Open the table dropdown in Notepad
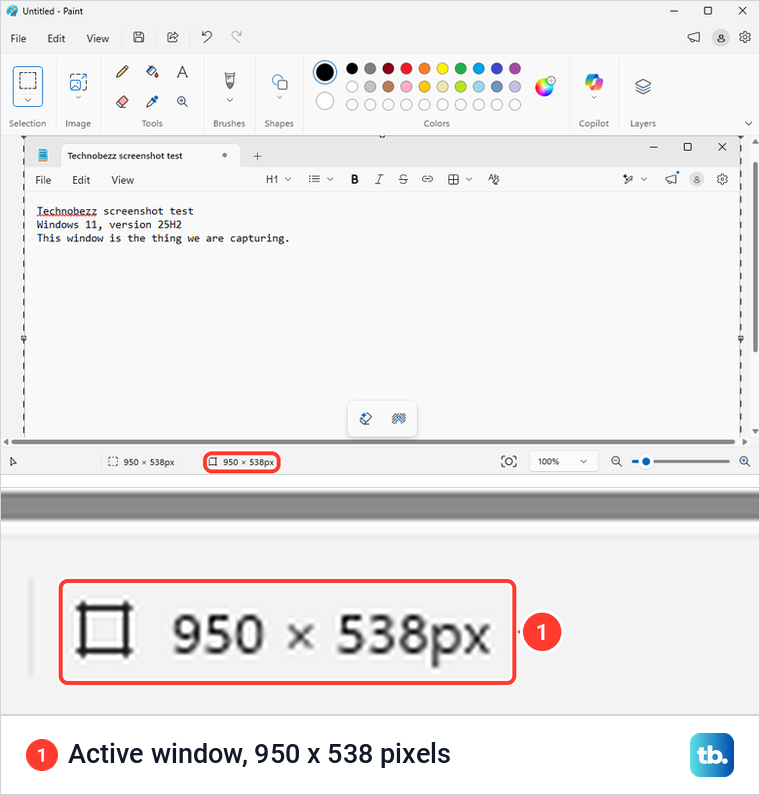Image resolution: width=760 pixels, height=795 pixels. click(460, 179)
